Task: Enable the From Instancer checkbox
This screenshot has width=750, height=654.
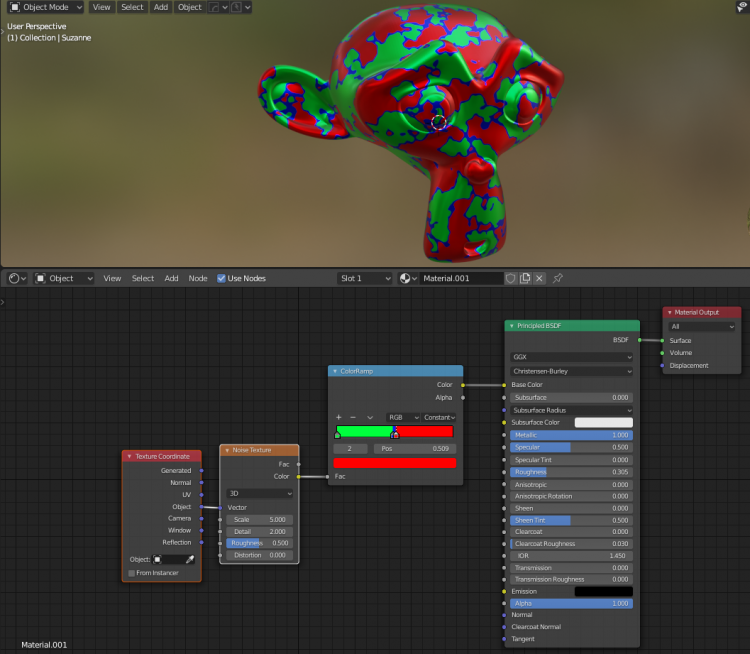Action: click(132, 573)
